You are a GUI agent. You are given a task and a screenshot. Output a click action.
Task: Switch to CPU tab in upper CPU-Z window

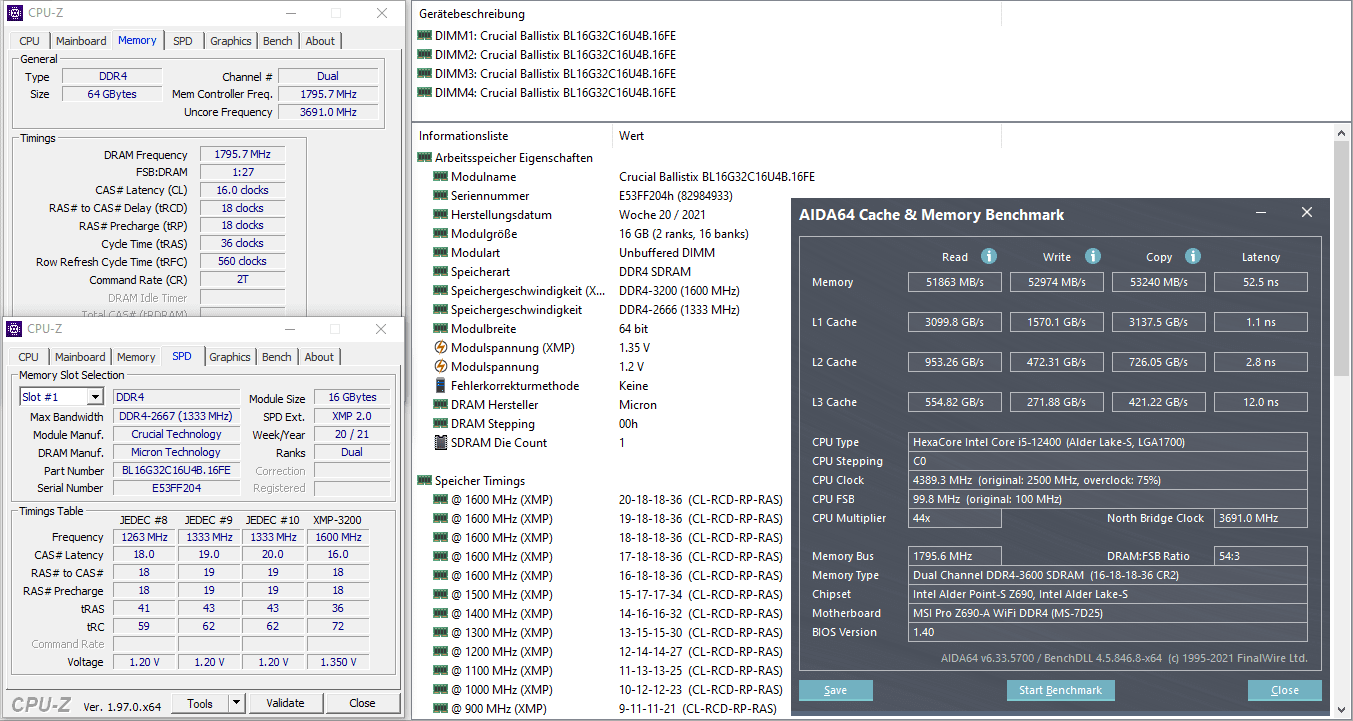tap(30, 41)
